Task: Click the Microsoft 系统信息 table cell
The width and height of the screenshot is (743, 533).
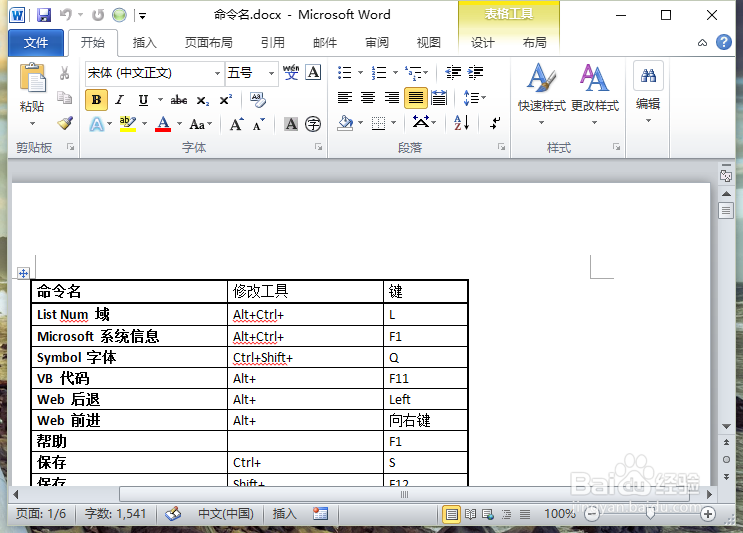Action: point(129,336)
